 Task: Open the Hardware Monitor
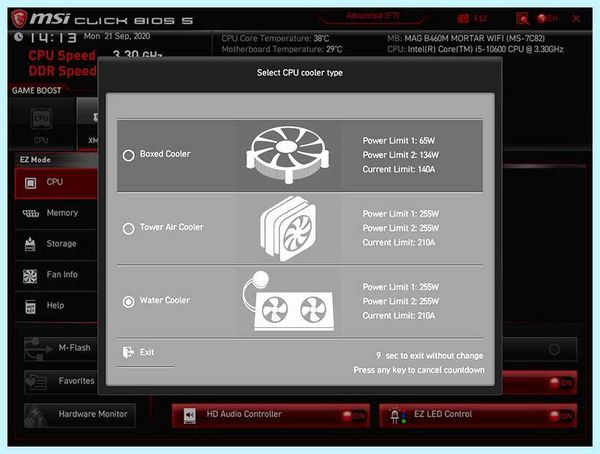(x=80, y=415)
